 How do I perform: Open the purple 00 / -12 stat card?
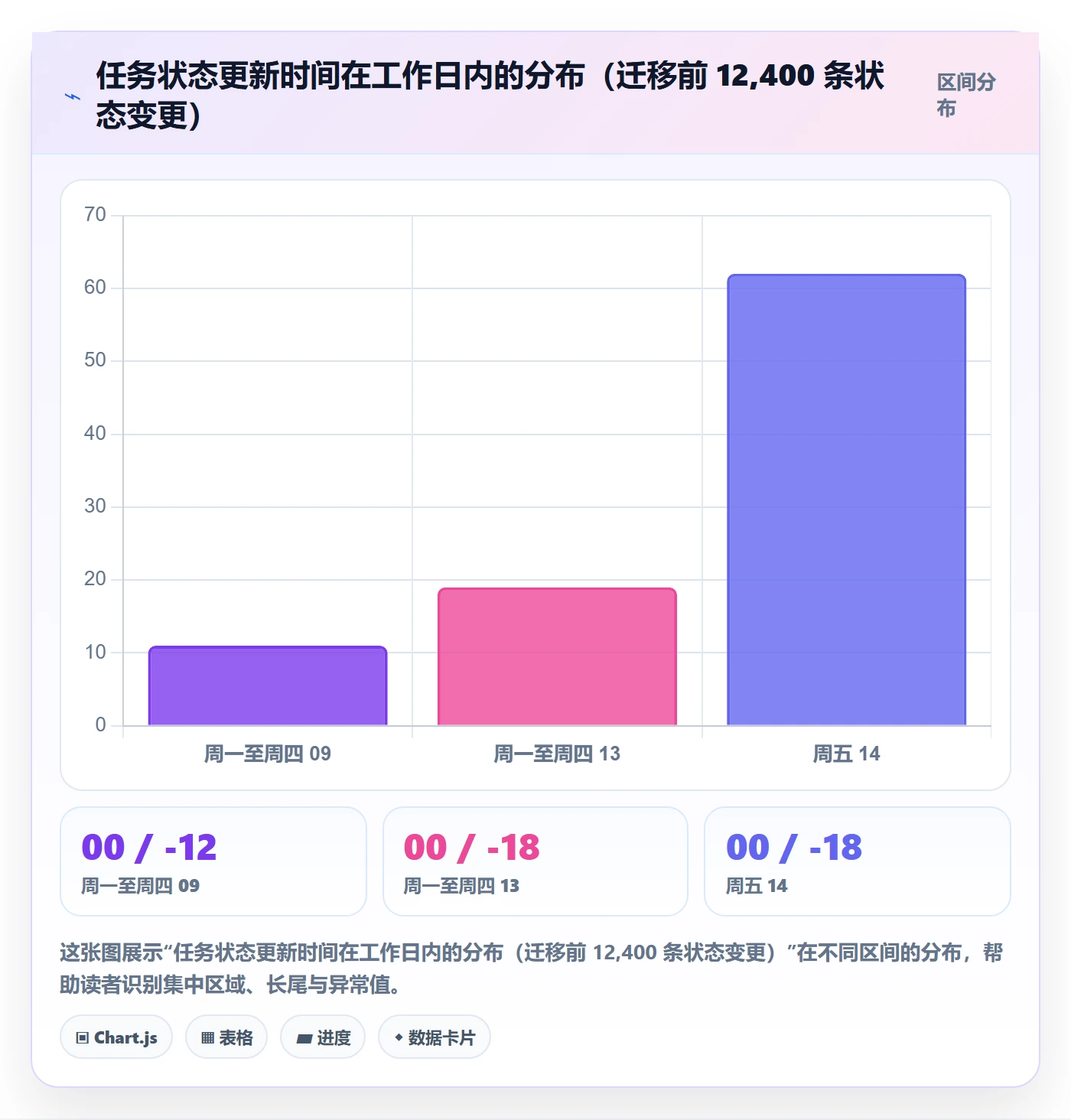(x=213, y=861)
